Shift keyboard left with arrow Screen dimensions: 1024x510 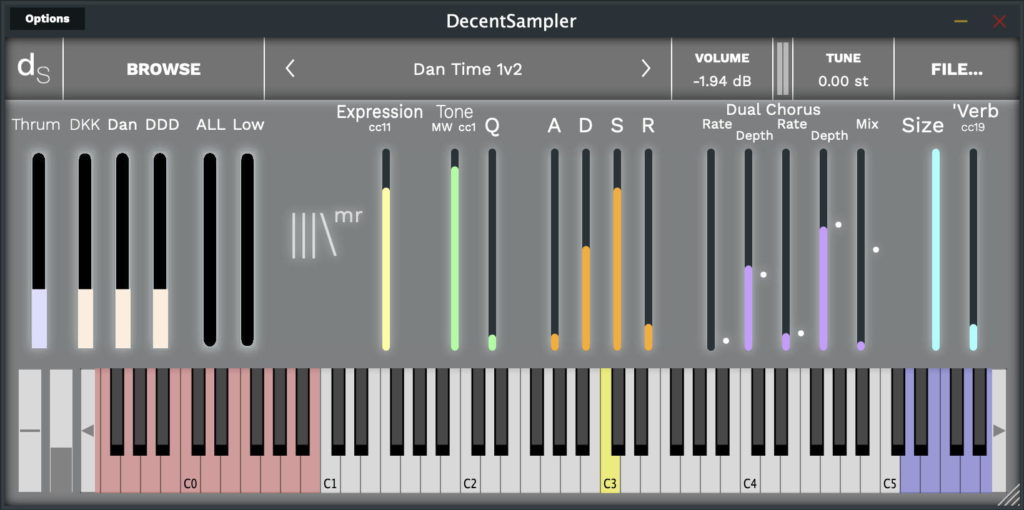click(x=88, y=430)
